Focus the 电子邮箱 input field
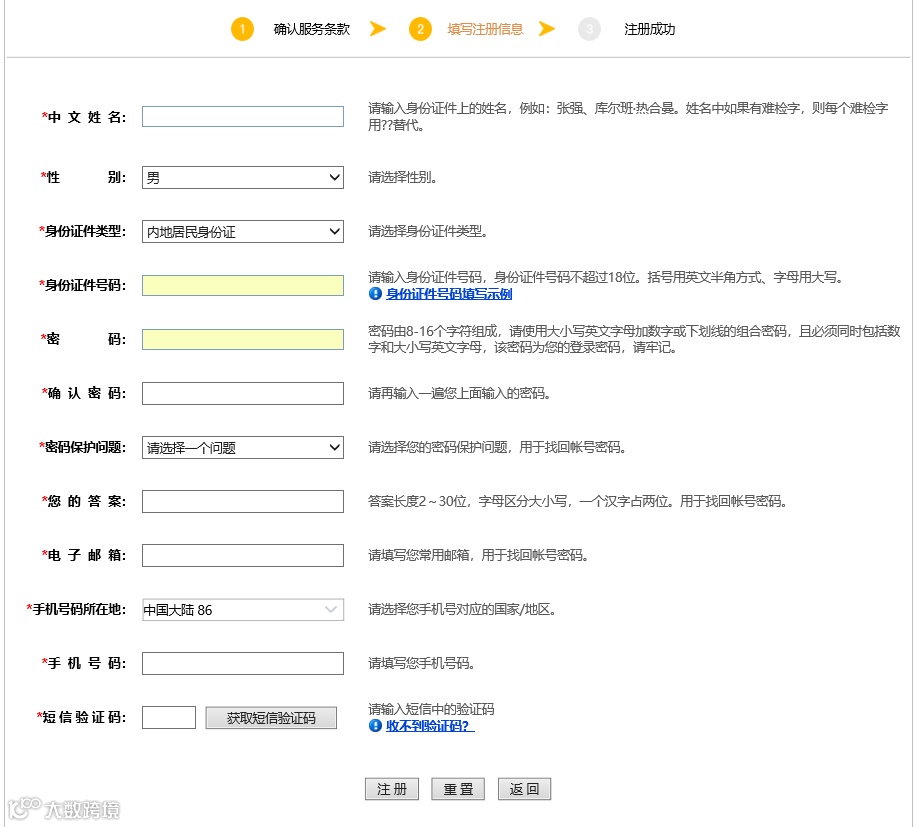Screen dimensions: 917x827 point(243,555)
